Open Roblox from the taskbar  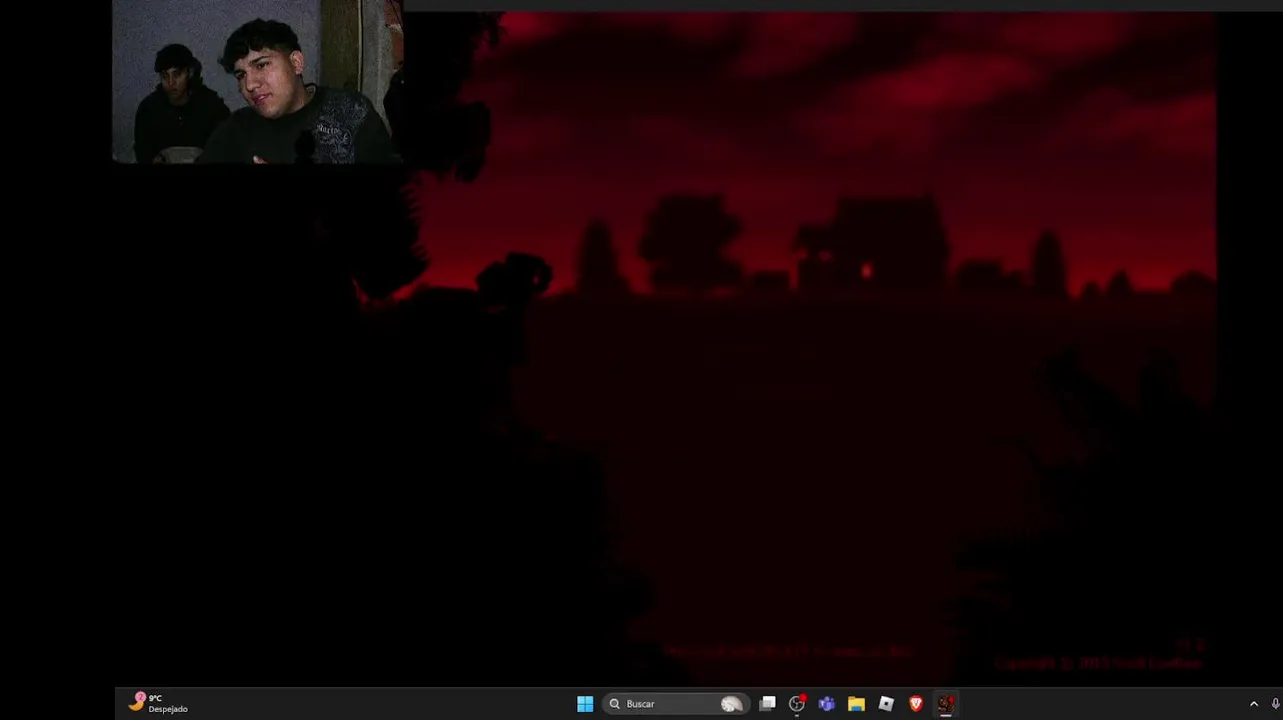[886, 704]
